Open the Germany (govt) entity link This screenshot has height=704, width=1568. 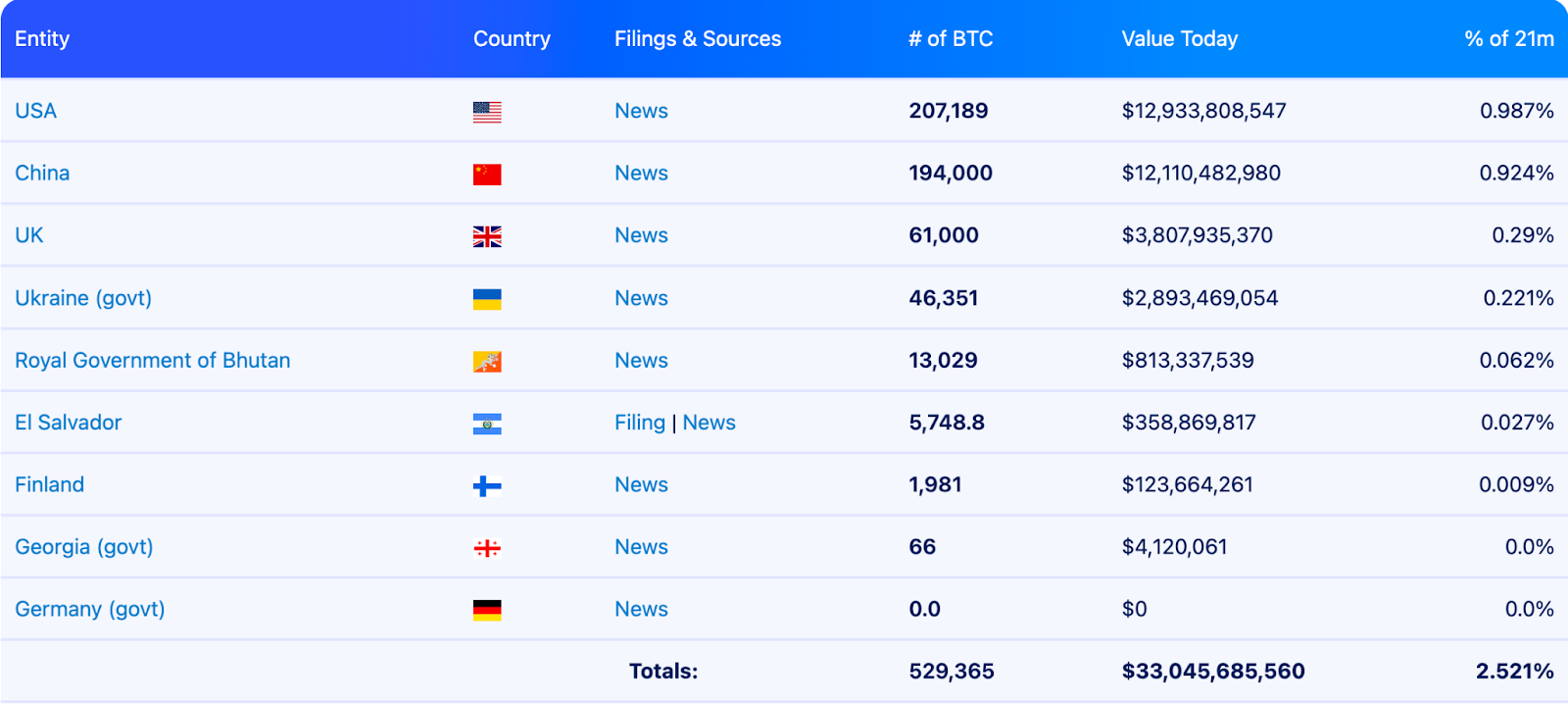[x=90, y=609]
